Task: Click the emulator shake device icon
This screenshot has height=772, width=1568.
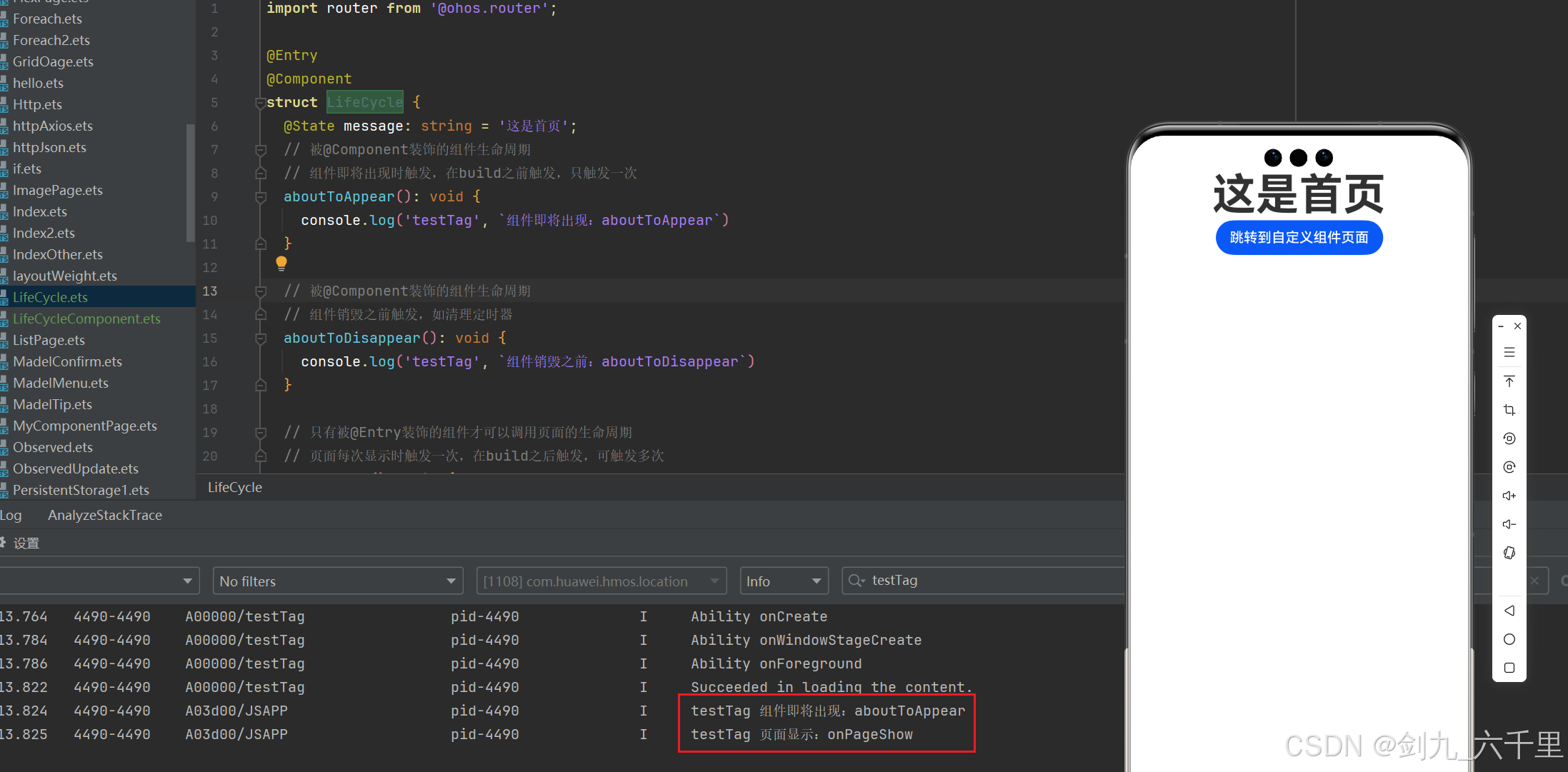Action: pos(1509,553)
